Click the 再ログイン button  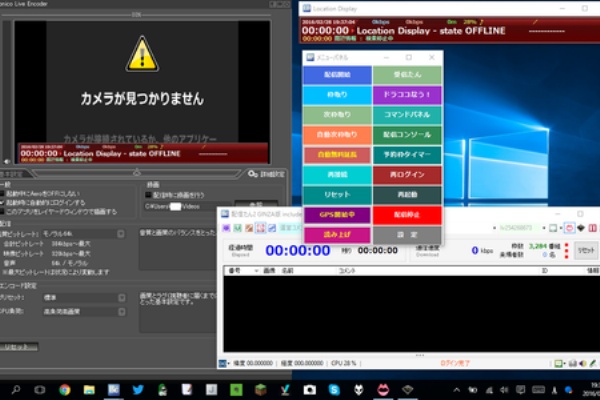pos(407,175)
